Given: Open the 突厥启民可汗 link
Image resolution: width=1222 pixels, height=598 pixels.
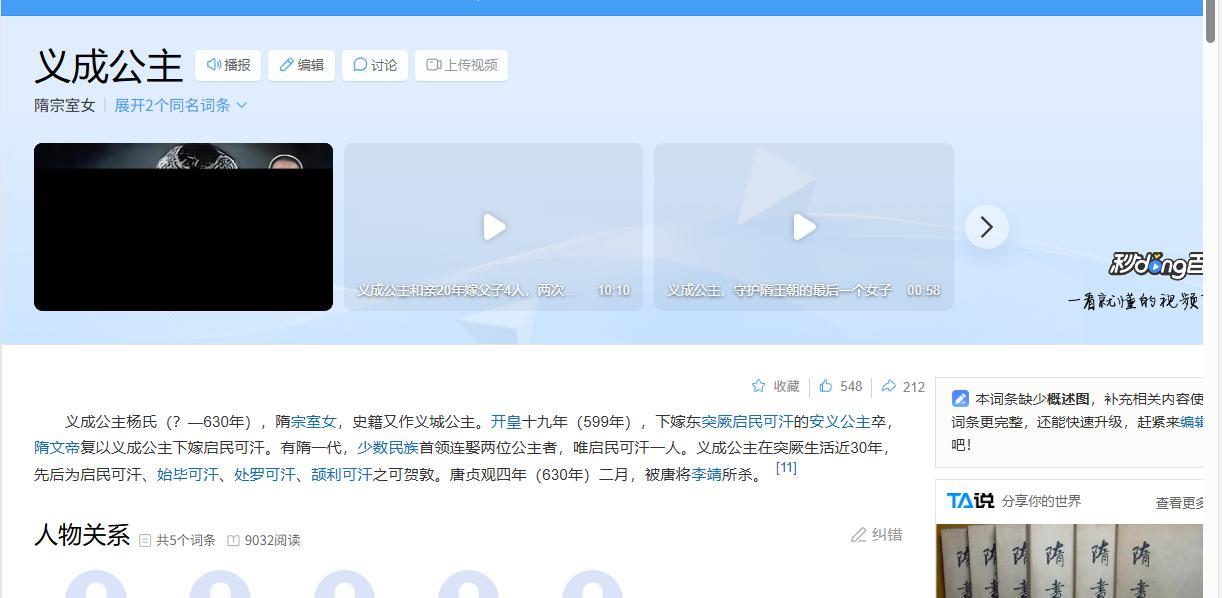Looking at the screenshot, I should (x=746, y=421).
